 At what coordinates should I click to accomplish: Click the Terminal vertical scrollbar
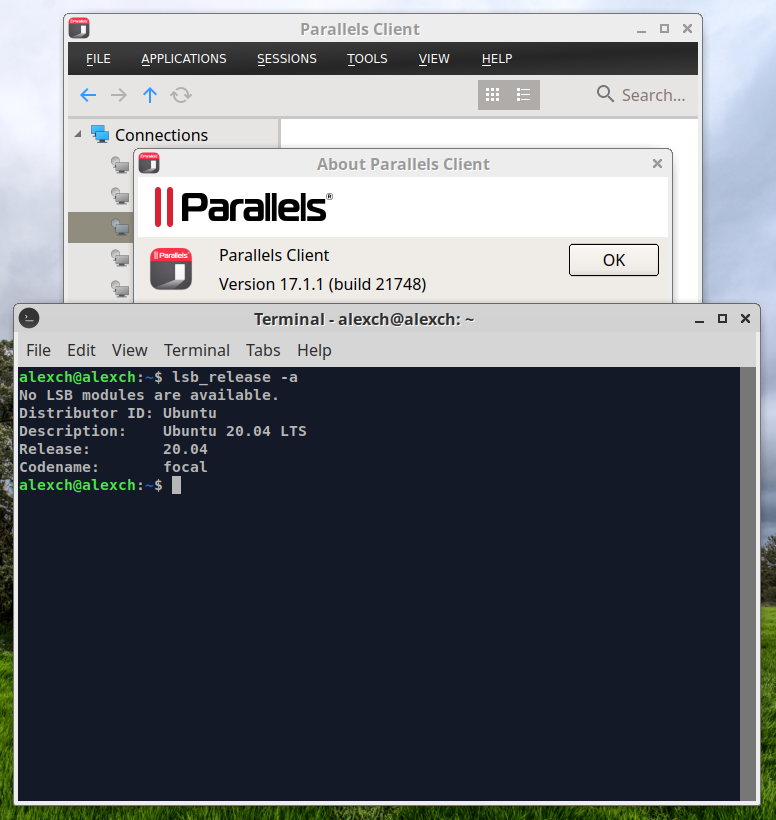pos(748,584)
